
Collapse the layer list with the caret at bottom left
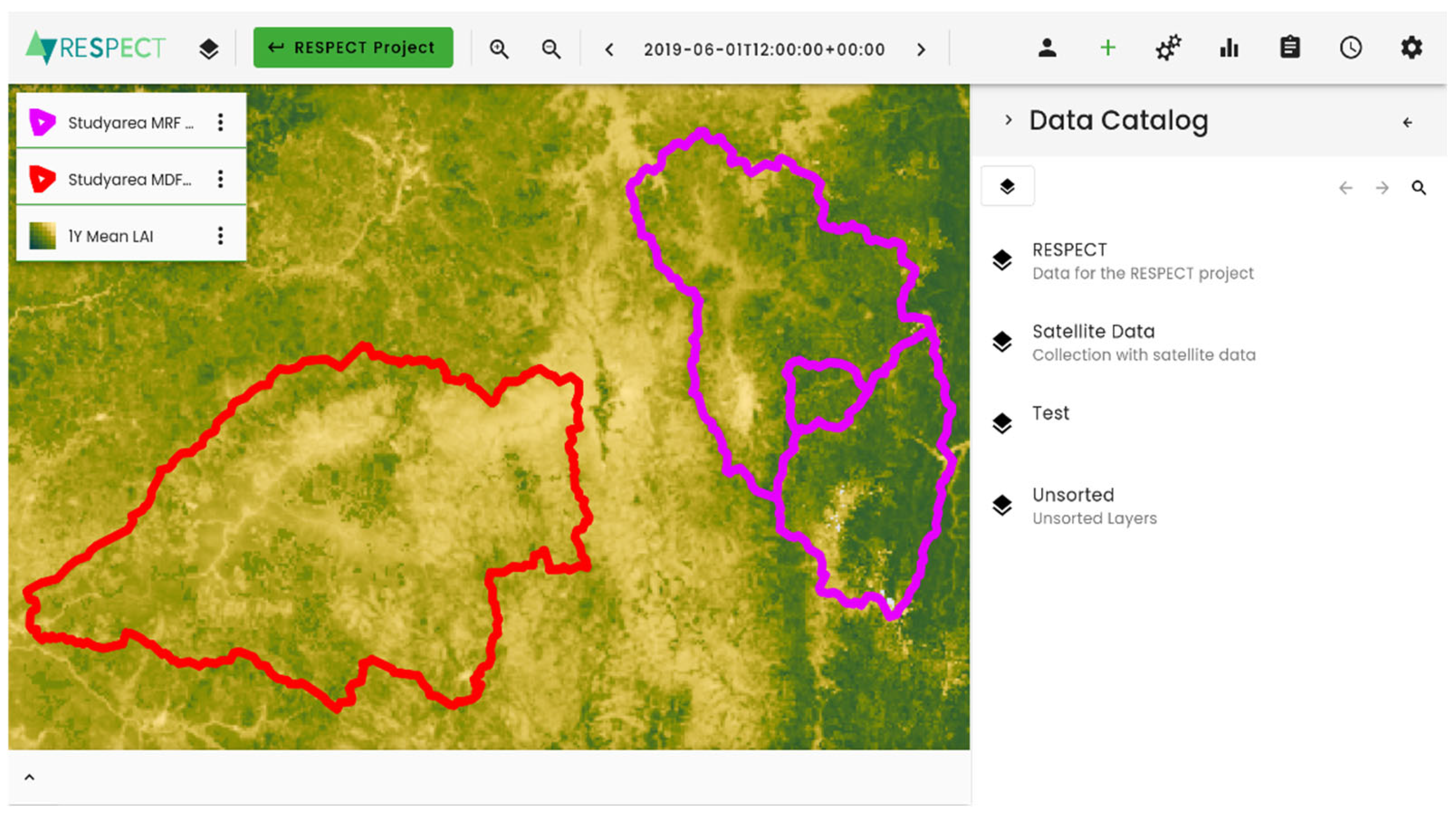coord(30,777)
